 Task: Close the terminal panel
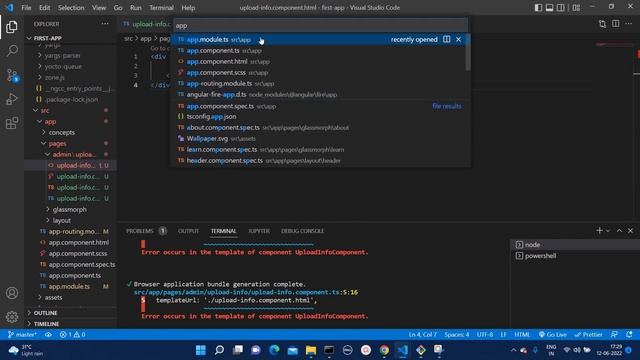click(x=630, y=231)
